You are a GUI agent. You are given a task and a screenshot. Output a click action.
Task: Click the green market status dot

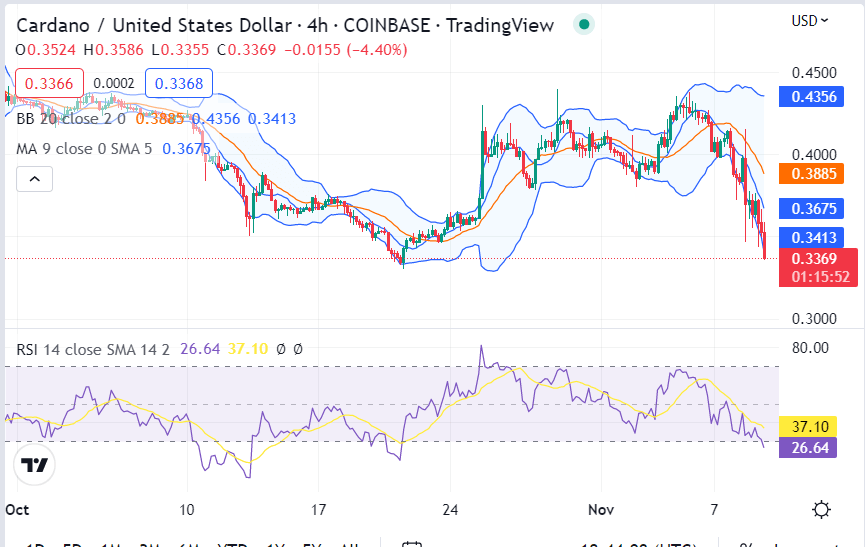[584, 24]
